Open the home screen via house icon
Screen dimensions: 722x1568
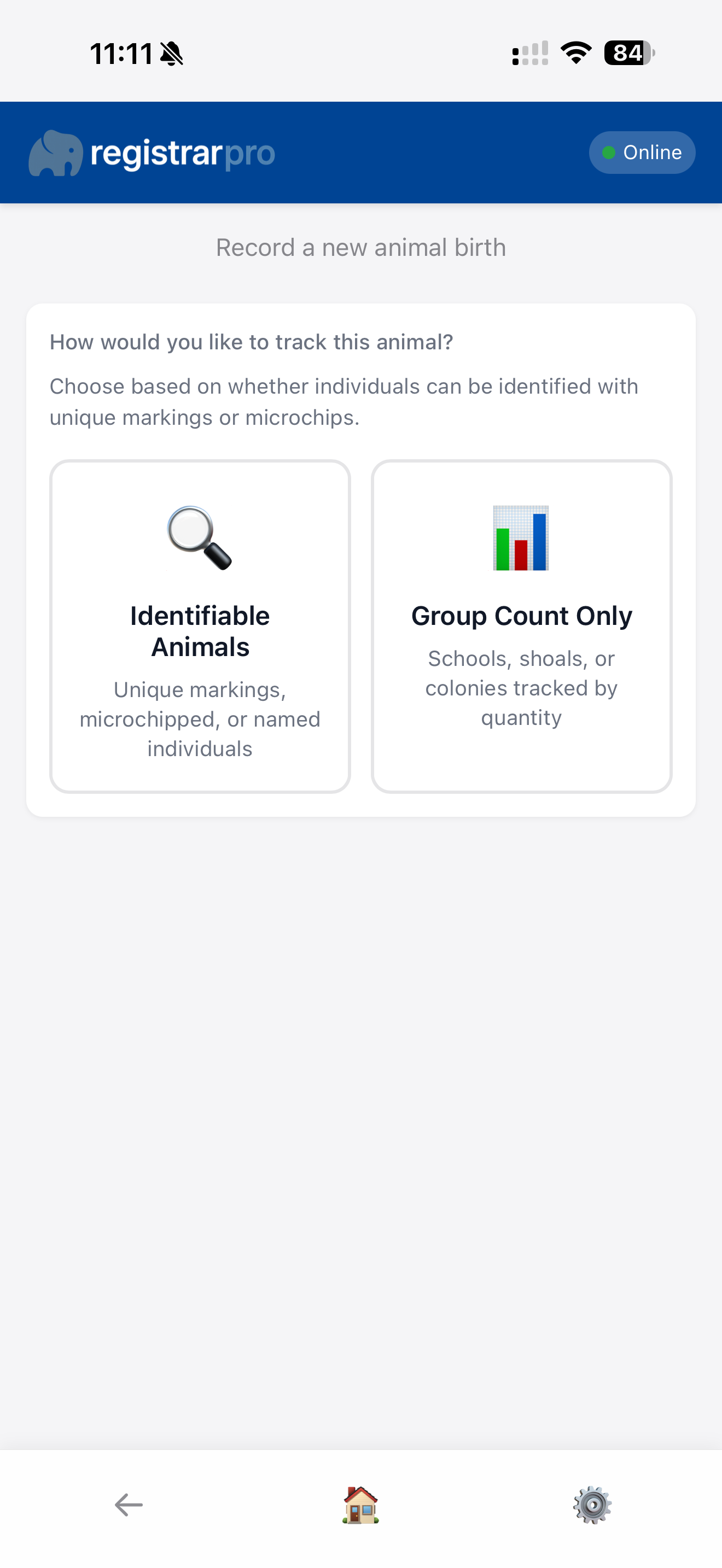[x=360, y=1505]
